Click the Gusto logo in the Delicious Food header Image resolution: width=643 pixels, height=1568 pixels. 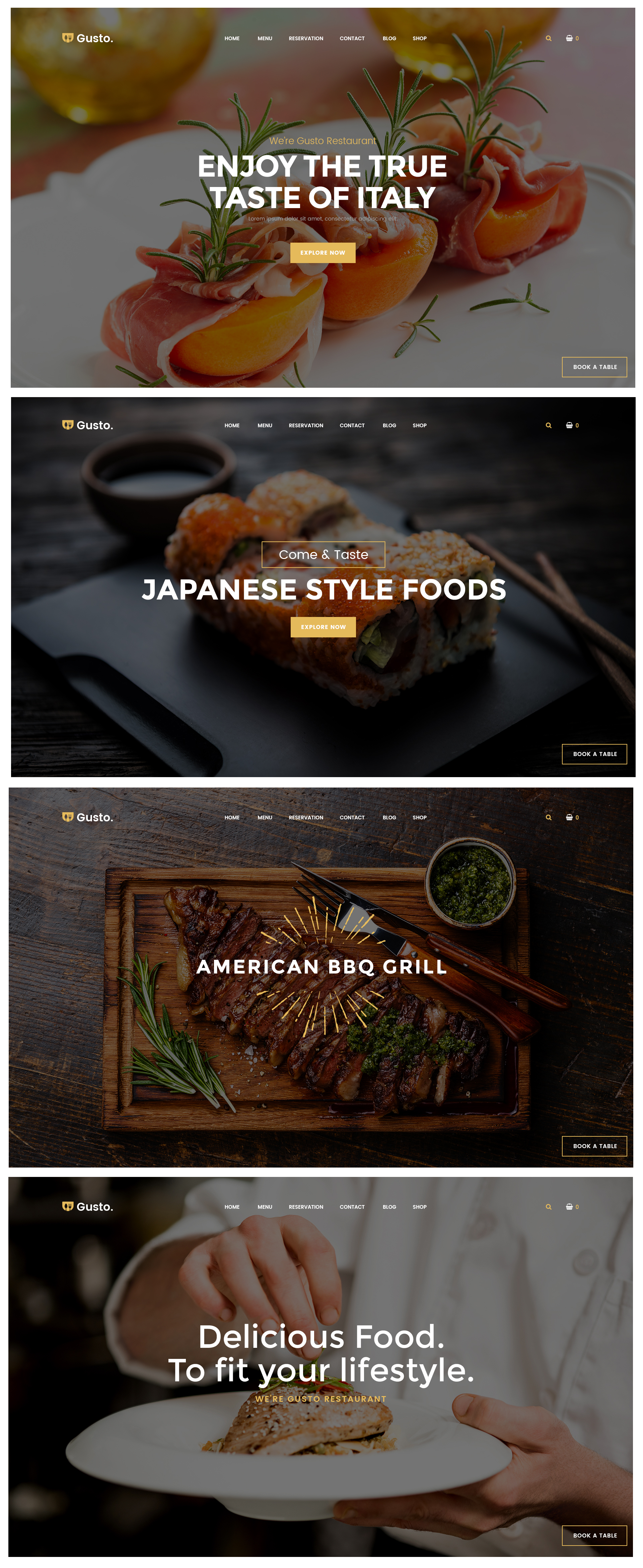point(88,1206)
